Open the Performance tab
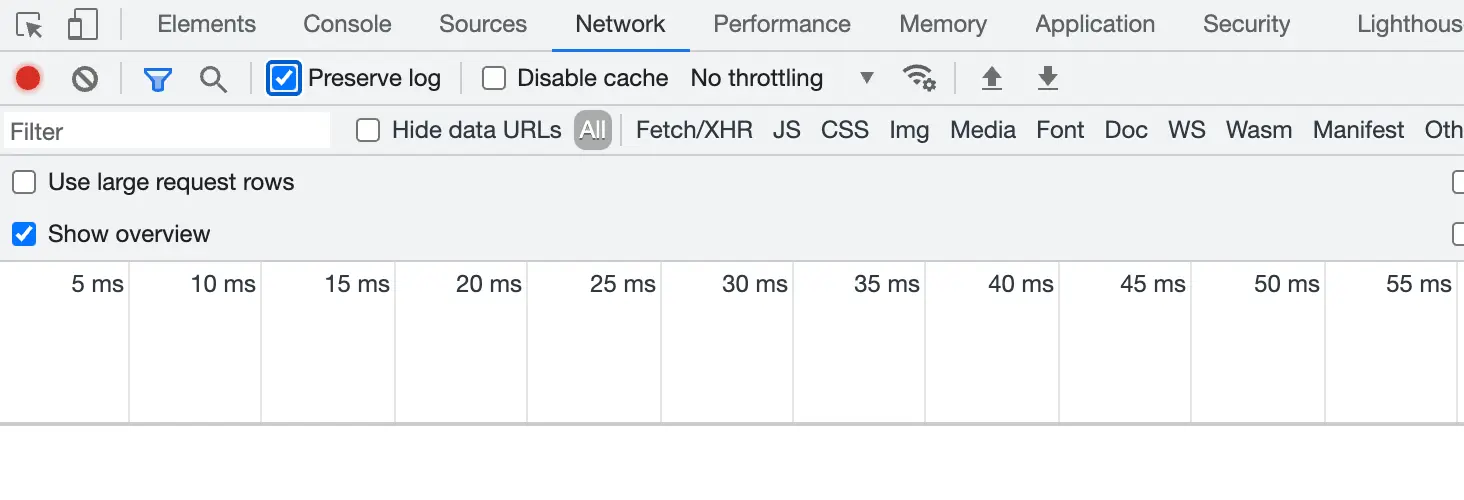Screen dimensions: 1464x500 tap(782, 24)
